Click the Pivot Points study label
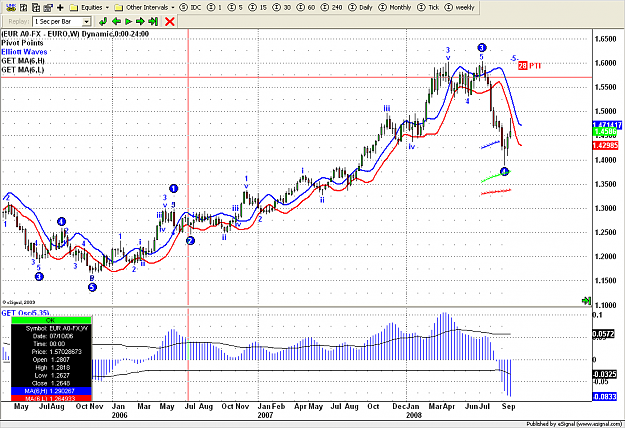625x428 pixels. (22, 43)
